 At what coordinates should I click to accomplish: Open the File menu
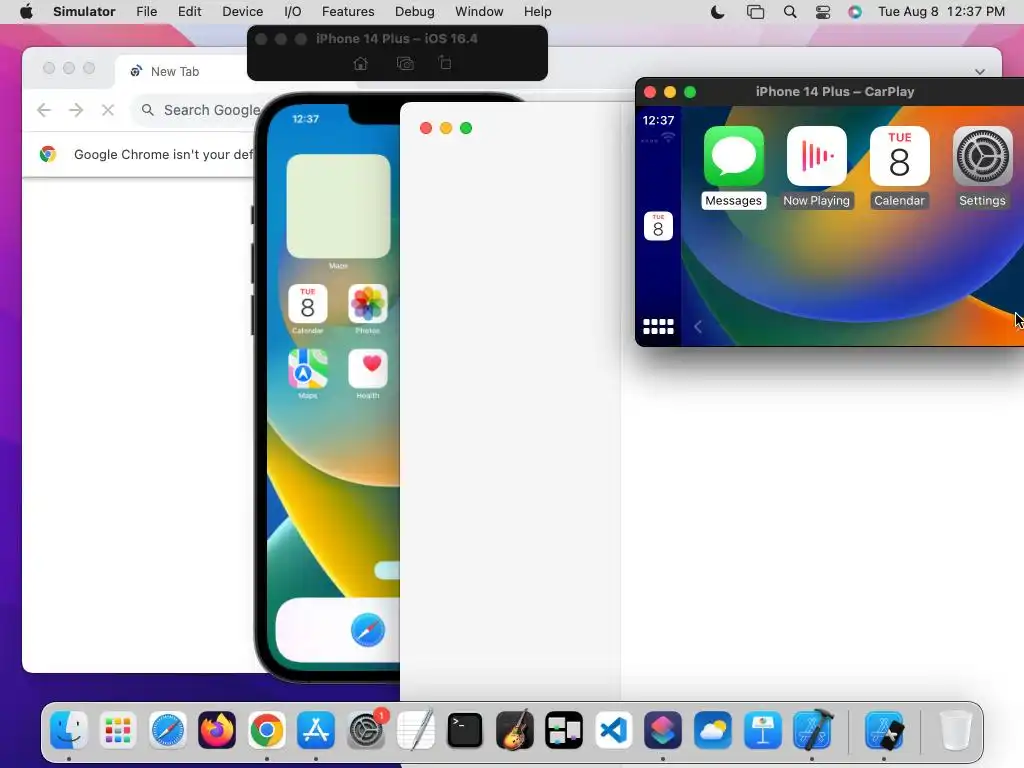pyautogui.click(x=146, y=12)
